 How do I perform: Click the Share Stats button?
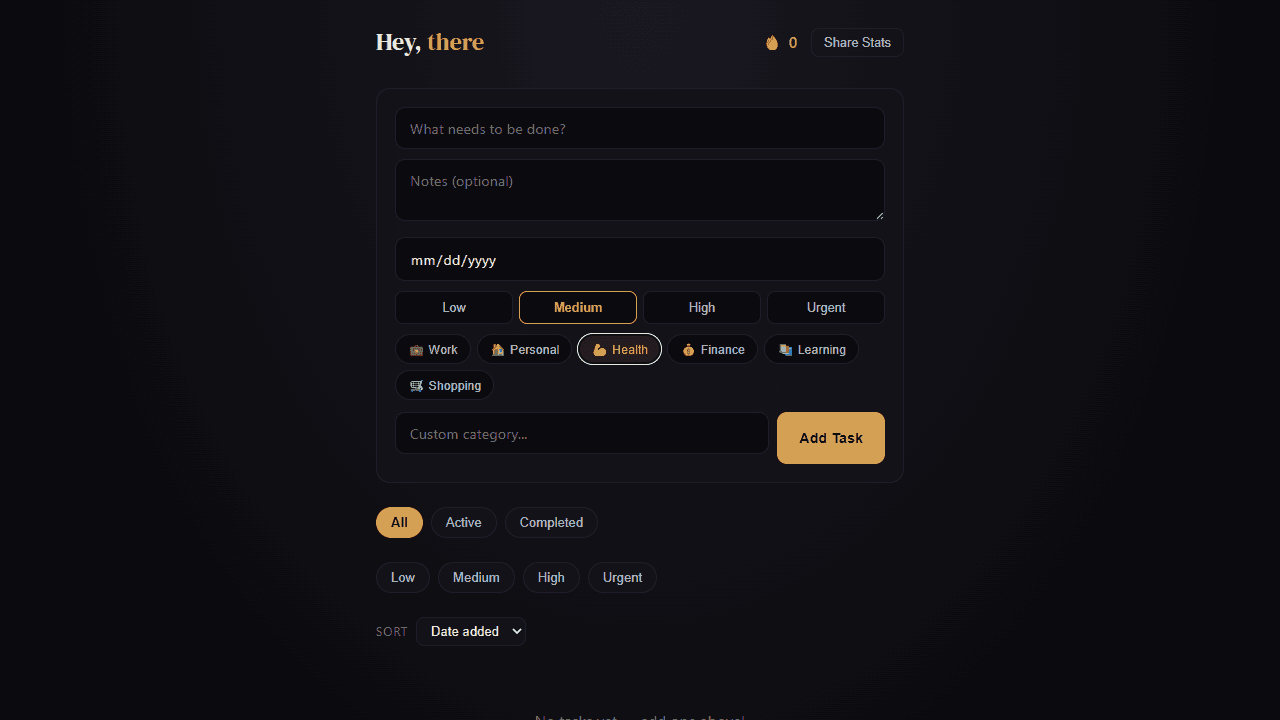(x=857, y=43)
